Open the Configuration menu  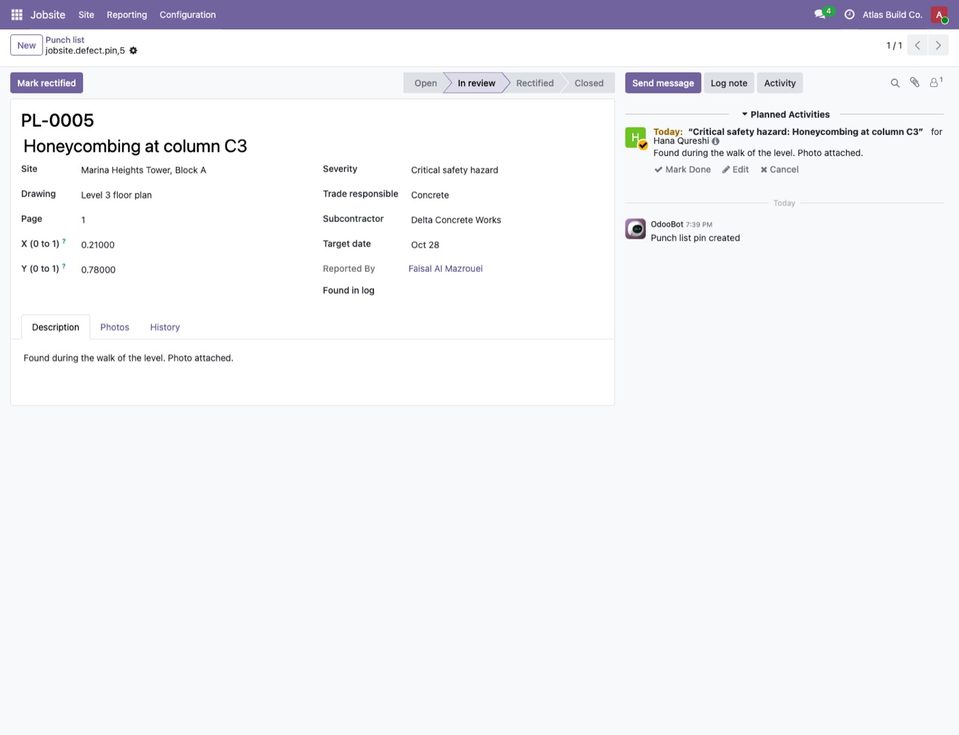point(188,15)
